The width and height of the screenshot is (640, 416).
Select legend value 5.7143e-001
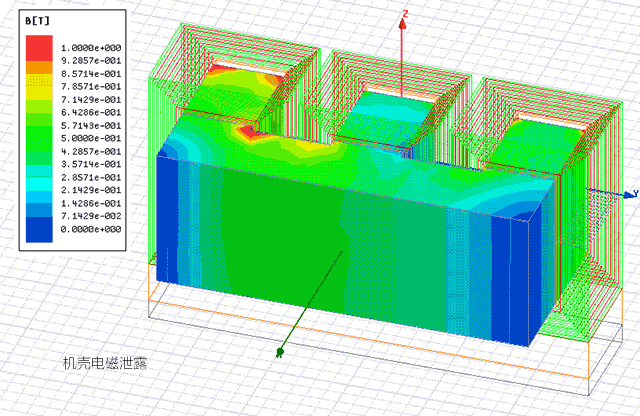[91, 125]
